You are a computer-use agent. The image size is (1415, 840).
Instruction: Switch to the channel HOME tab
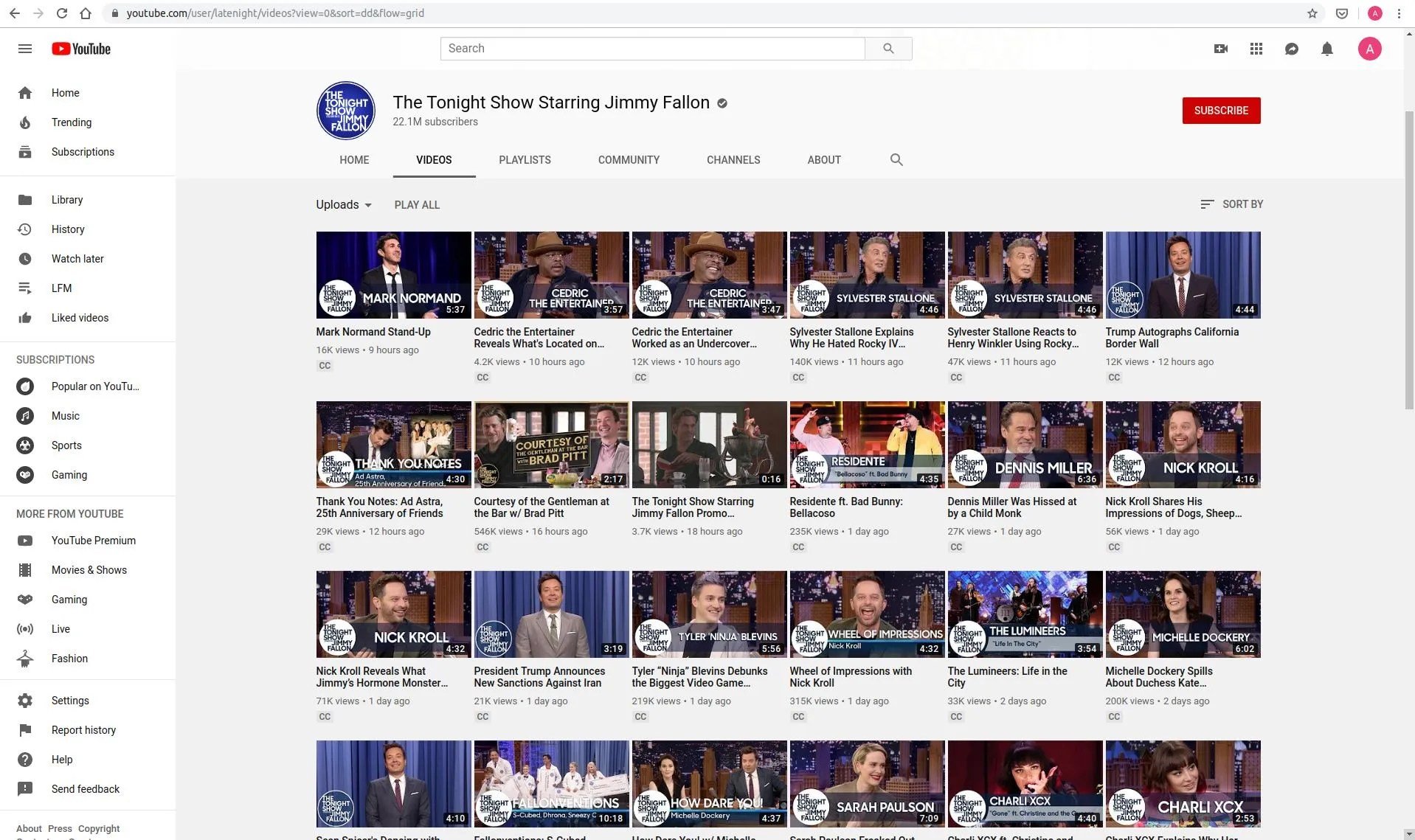tap(354, 160)
